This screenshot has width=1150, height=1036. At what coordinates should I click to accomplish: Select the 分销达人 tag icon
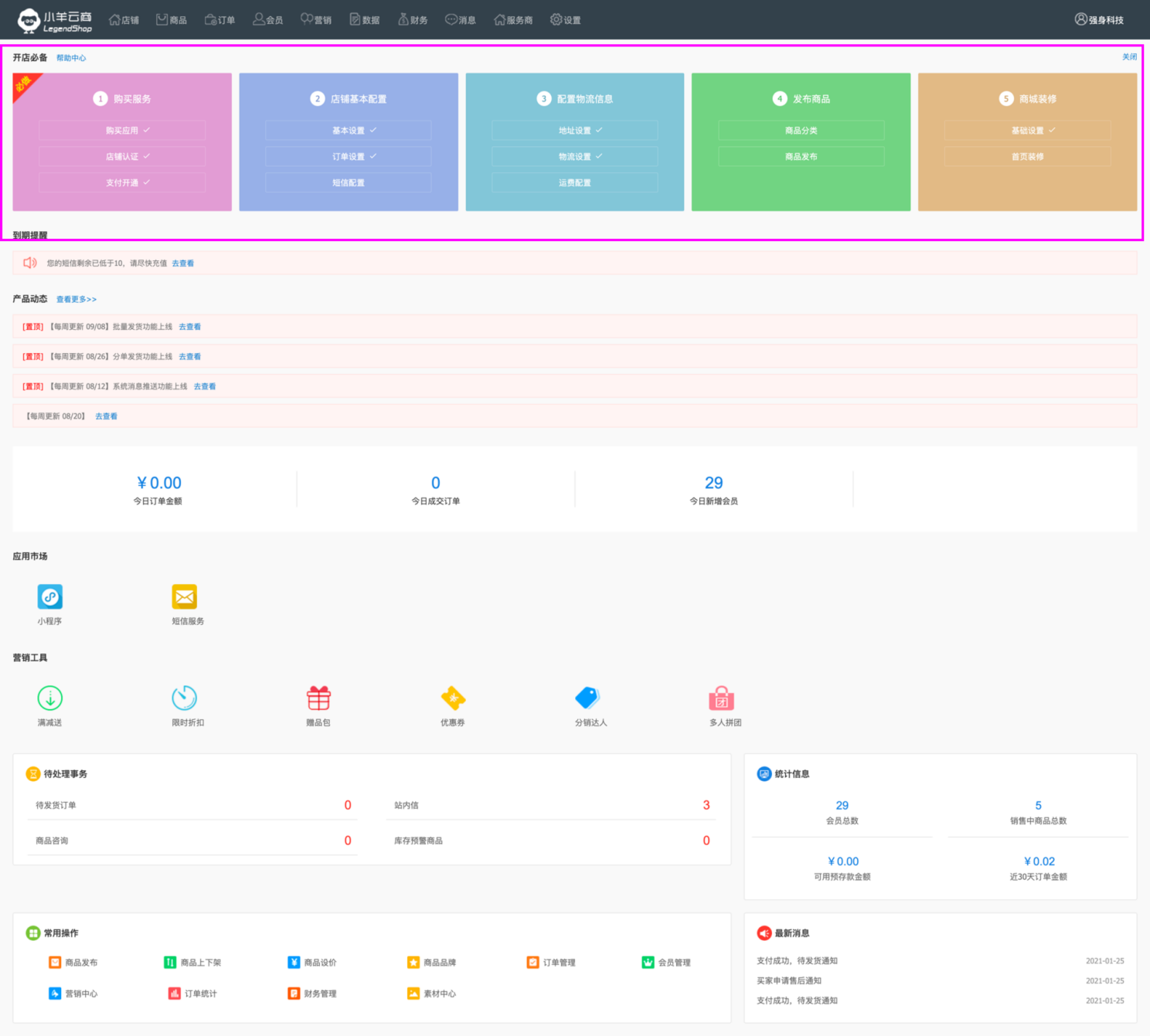click(587, 698)
